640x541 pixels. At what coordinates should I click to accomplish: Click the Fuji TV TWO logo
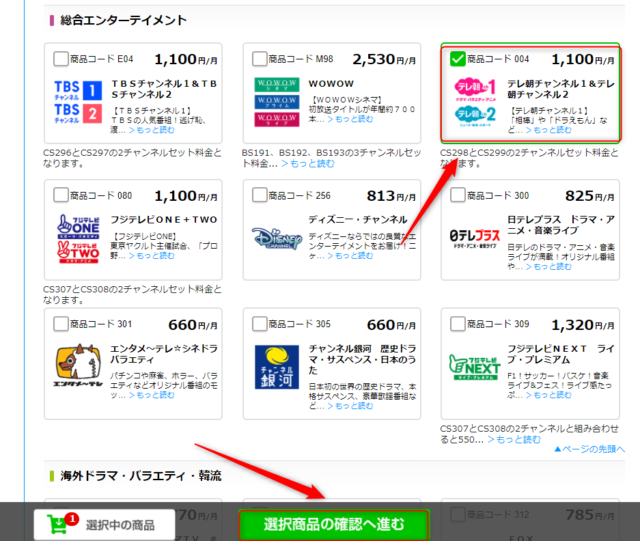coord(78,252)
